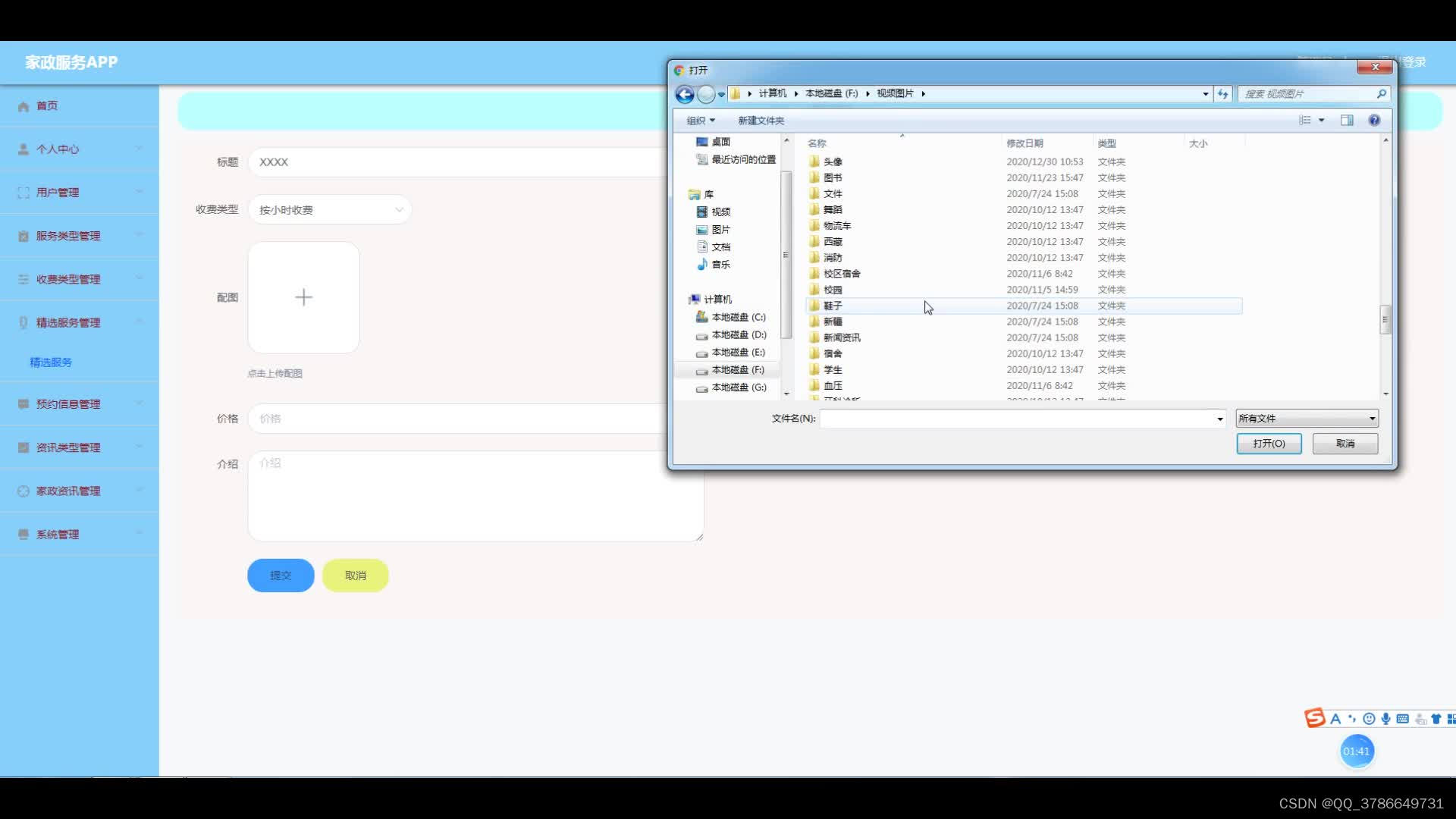This screenshot has height=819, width=1456.
Task: Click the Sogou input method S logo
Action: coord(1315,717)
